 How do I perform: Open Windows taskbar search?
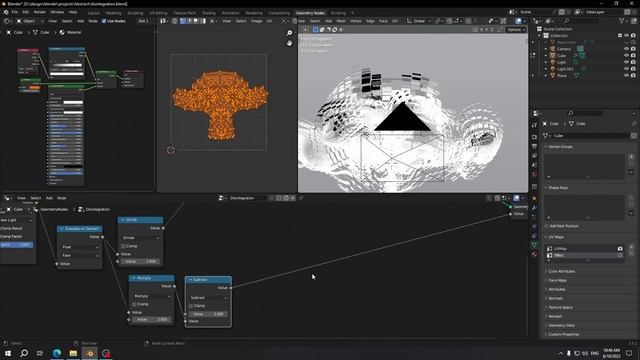pos(24,353)
